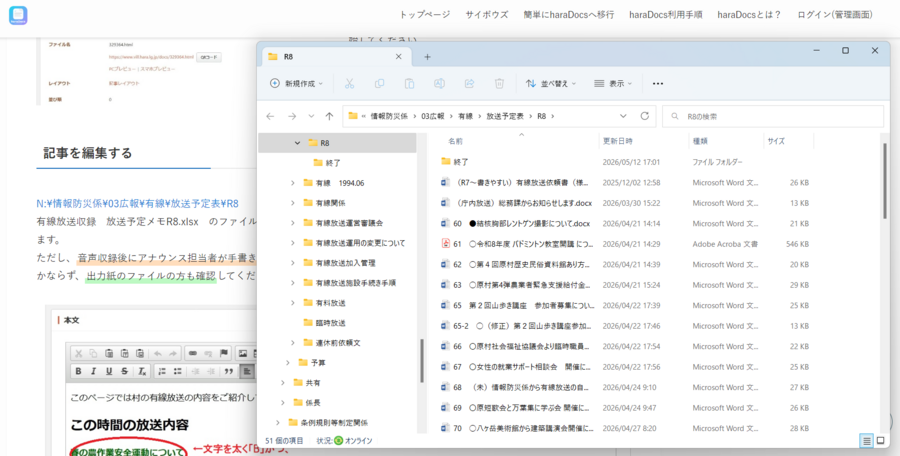This screenshot has width=900, height=456.
Task: Open the recent locations chevron beside forward arrow
Action: (x=311, y=116)
